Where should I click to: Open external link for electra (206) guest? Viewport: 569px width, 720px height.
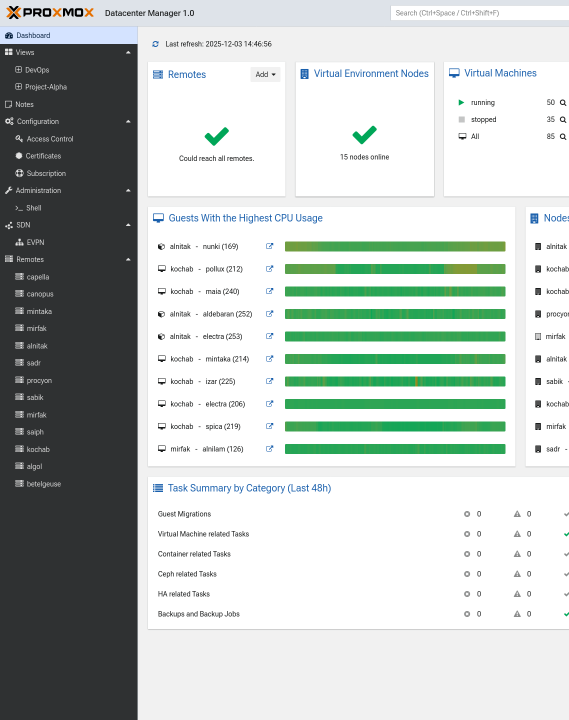point(270,404)
